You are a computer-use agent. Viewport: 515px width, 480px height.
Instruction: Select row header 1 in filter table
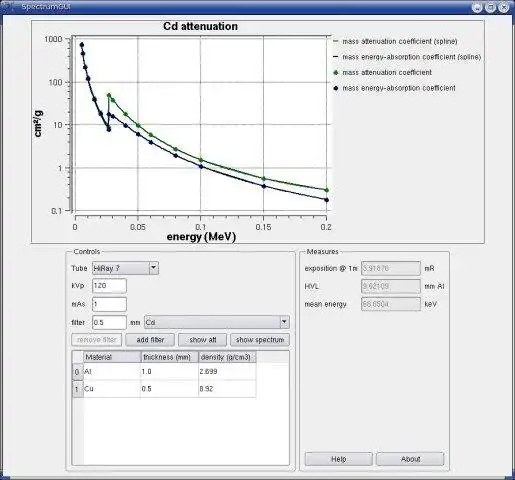pos(78,389)
